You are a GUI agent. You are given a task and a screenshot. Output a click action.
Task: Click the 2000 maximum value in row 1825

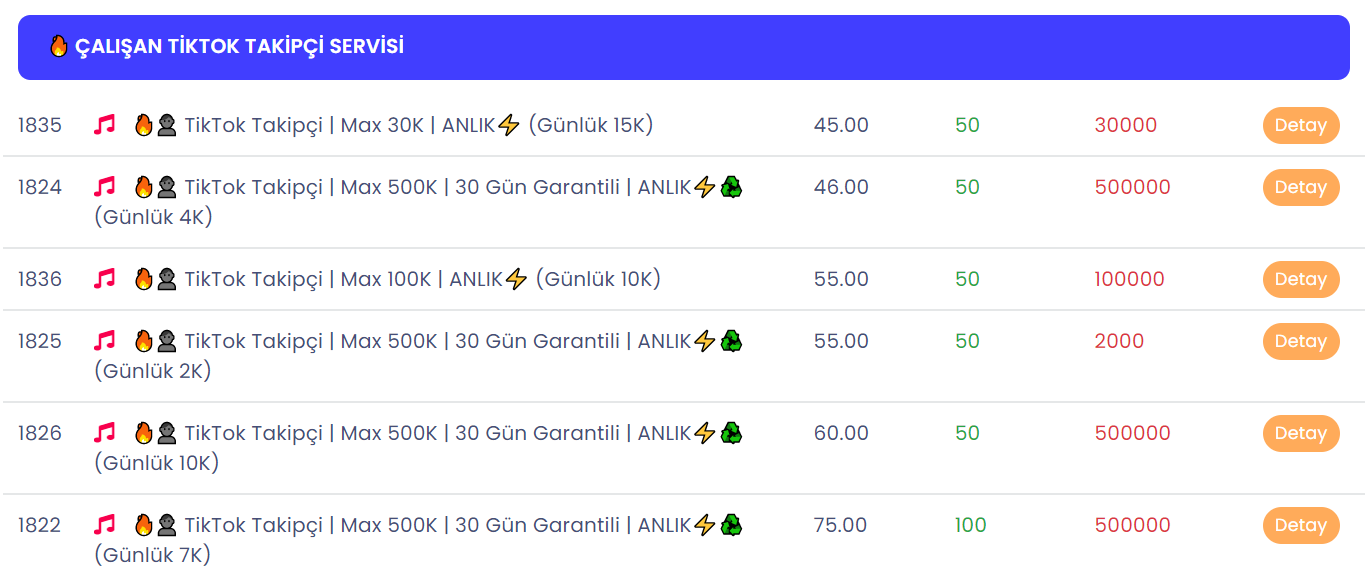[x=1119, y=341]
